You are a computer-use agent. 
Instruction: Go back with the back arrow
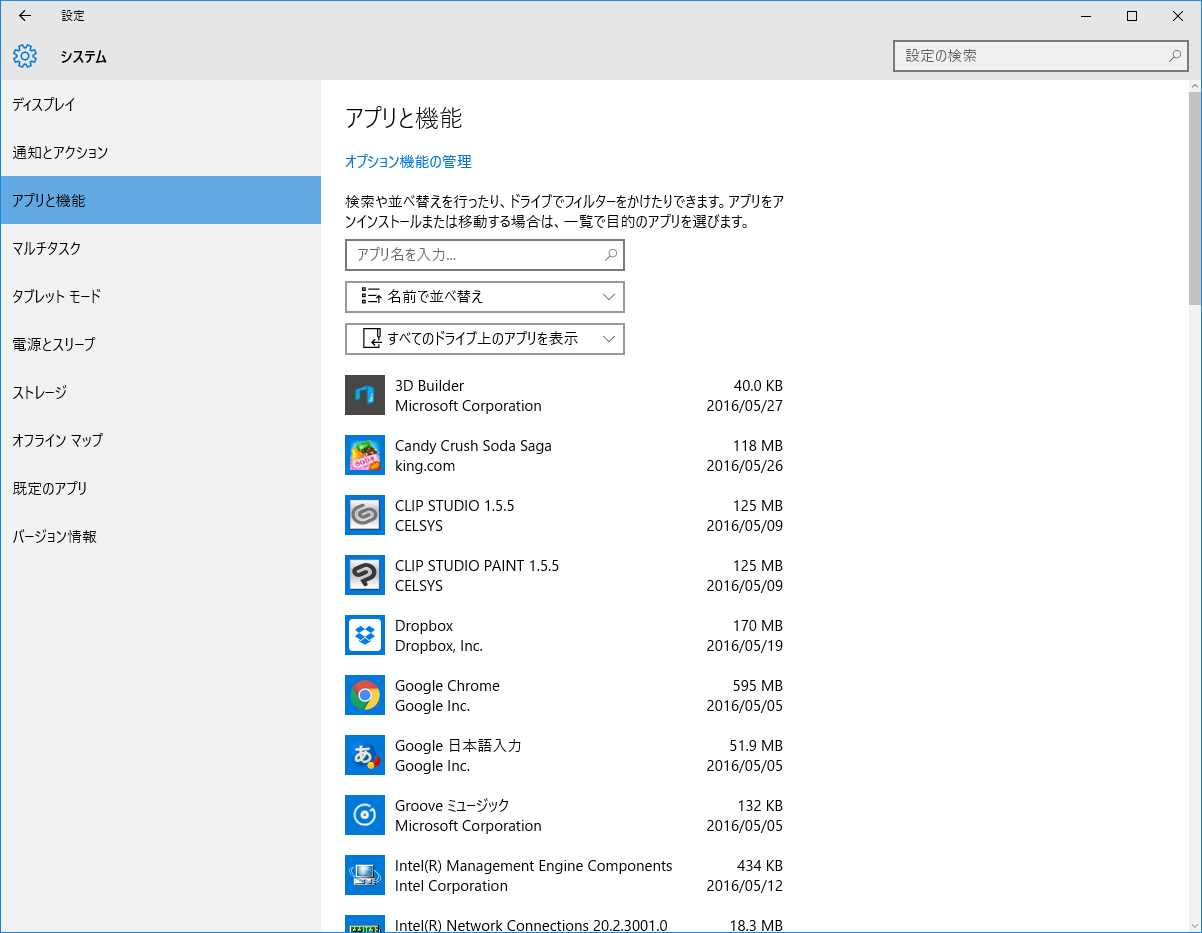point(25,16)
